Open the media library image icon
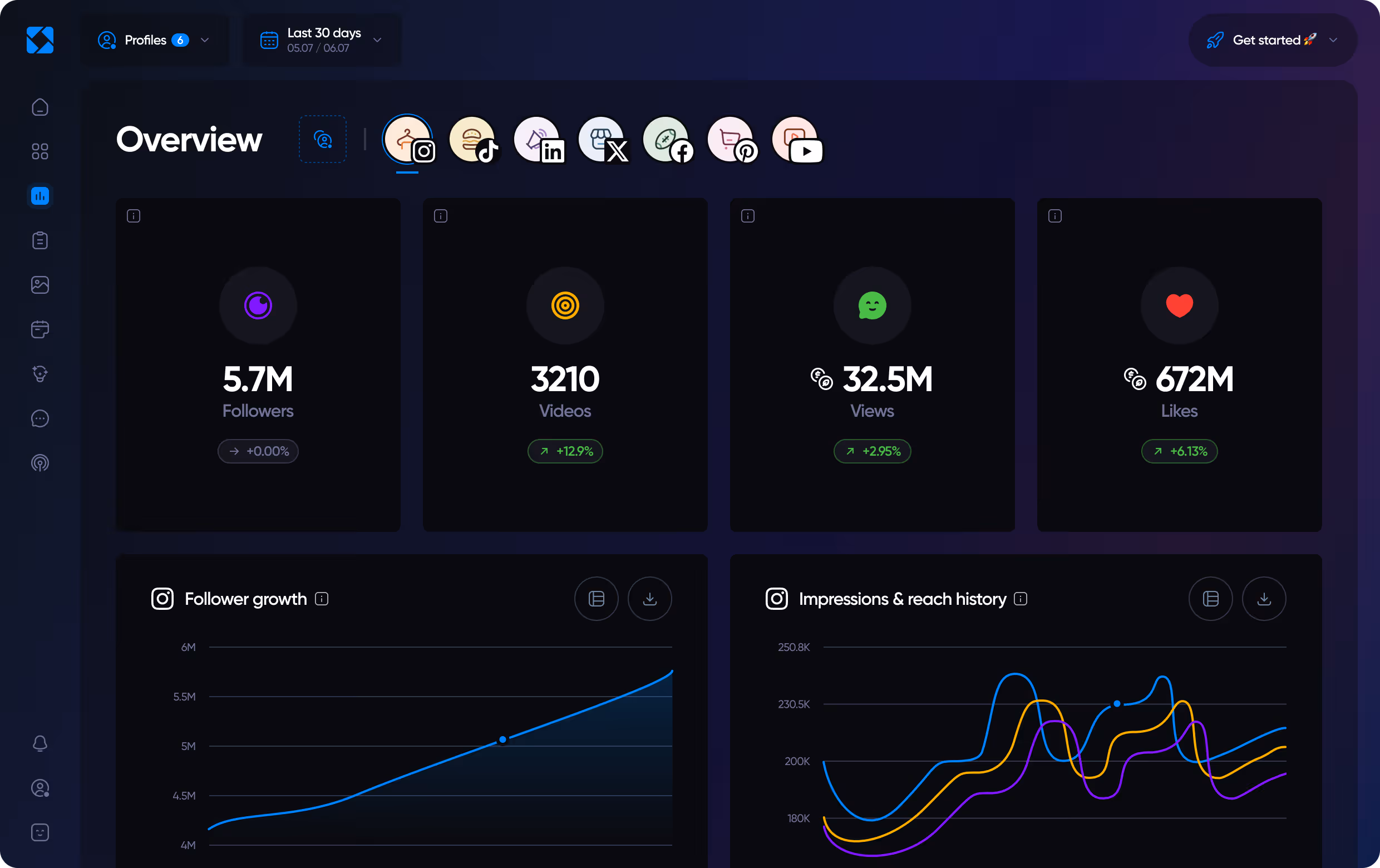Image resolution: width=1380 pixels, height=868 pixels. 40,285
